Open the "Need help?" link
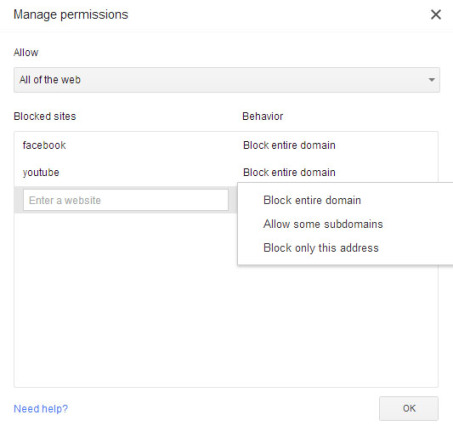This screenshot has height=432, width=453. (41, 409)
